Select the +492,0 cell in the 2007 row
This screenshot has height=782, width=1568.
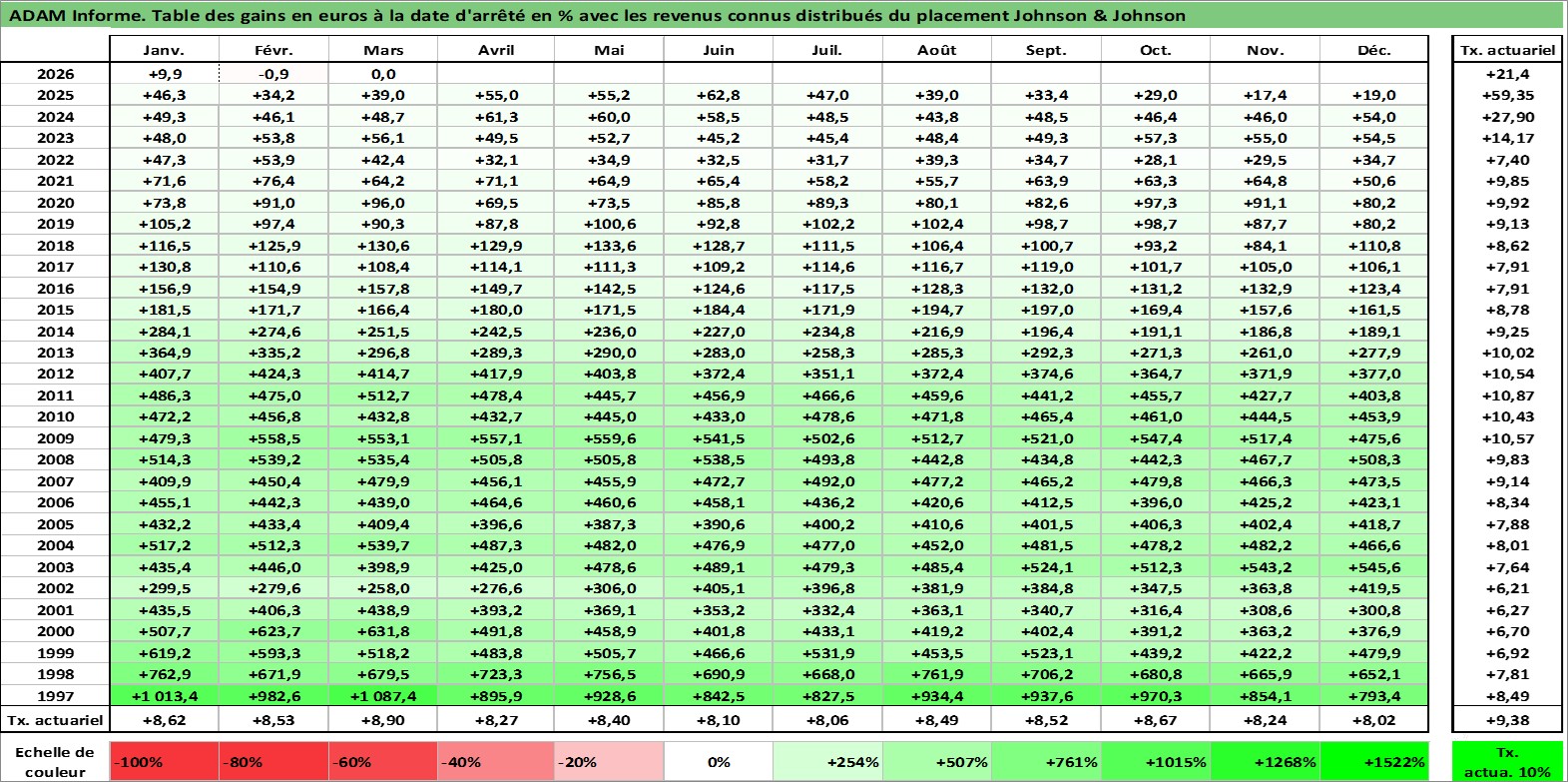pos(827,481)
